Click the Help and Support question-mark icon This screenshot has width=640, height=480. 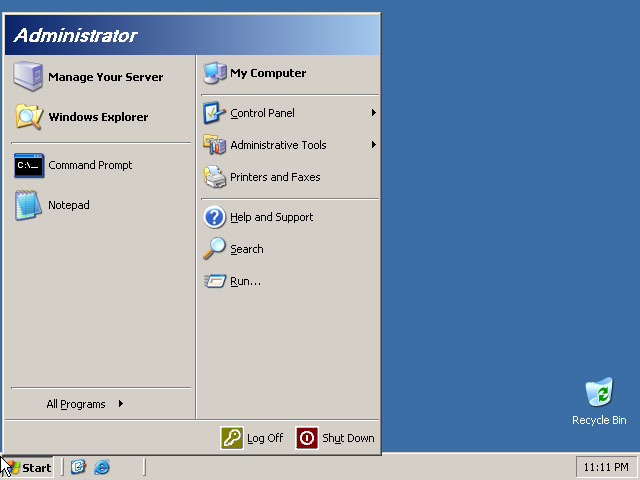click(214, 217)
